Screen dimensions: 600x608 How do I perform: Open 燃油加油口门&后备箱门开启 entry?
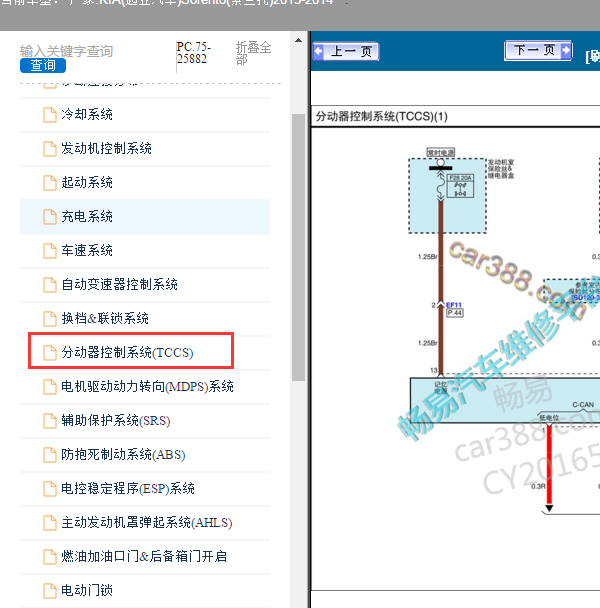point(144,556)
